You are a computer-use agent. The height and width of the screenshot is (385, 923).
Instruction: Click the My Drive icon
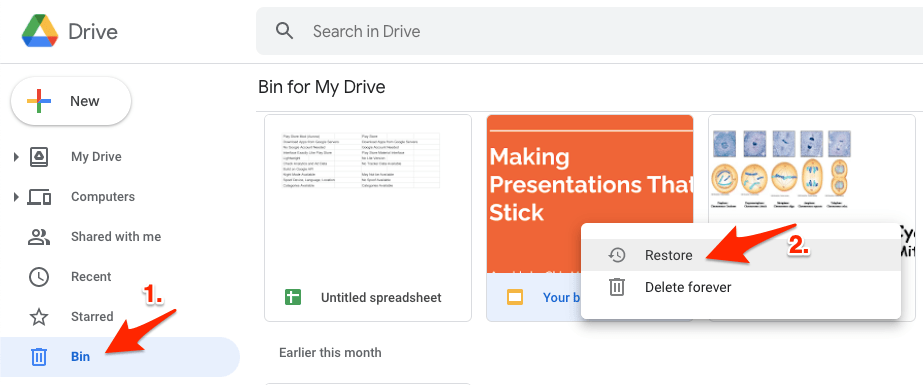click(x=39, y=157)
